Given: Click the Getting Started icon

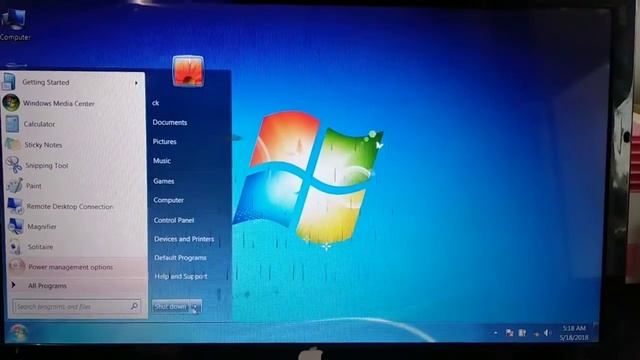Looking at the screenshot, I should (8, 82).
